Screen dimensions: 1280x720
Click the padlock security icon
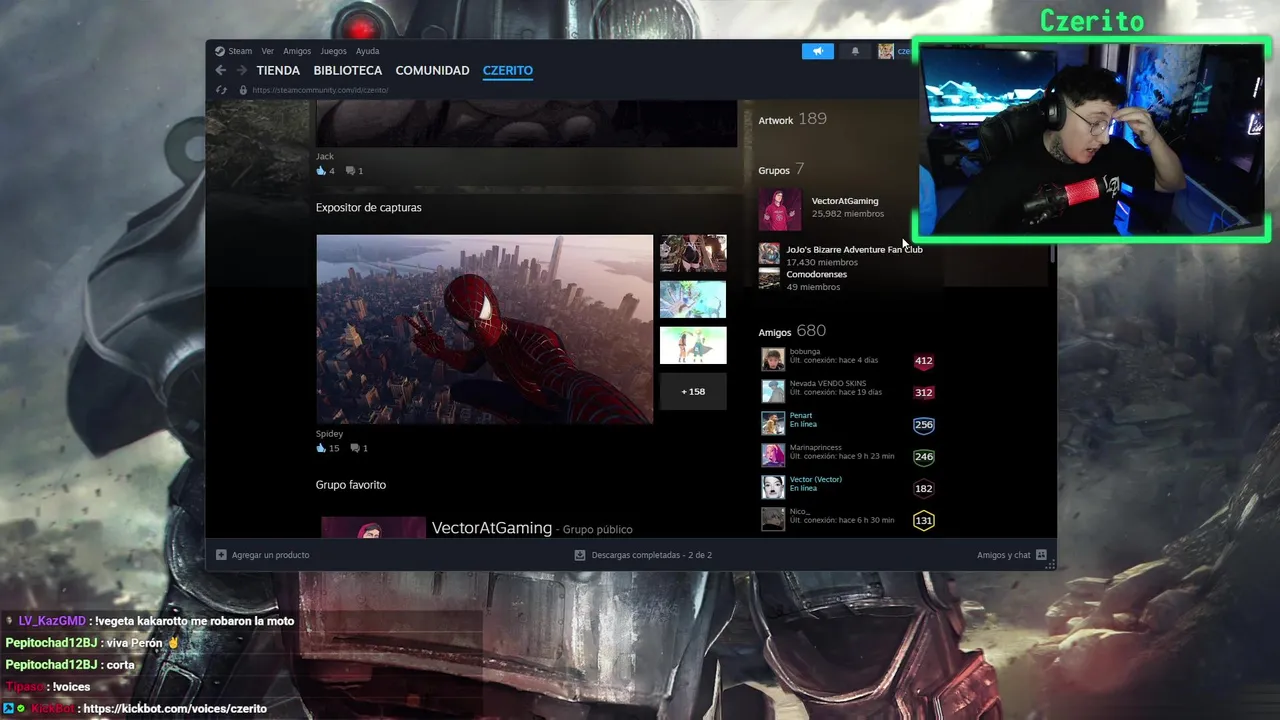click(243, 90)
